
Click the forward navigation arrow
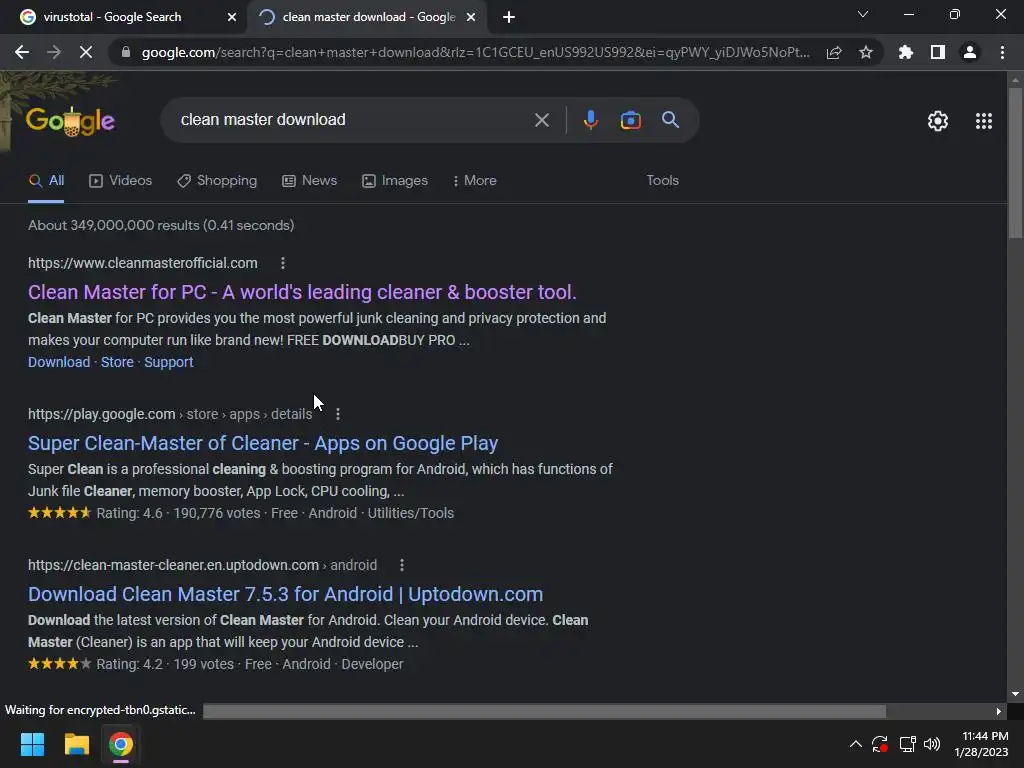[54, 52]
